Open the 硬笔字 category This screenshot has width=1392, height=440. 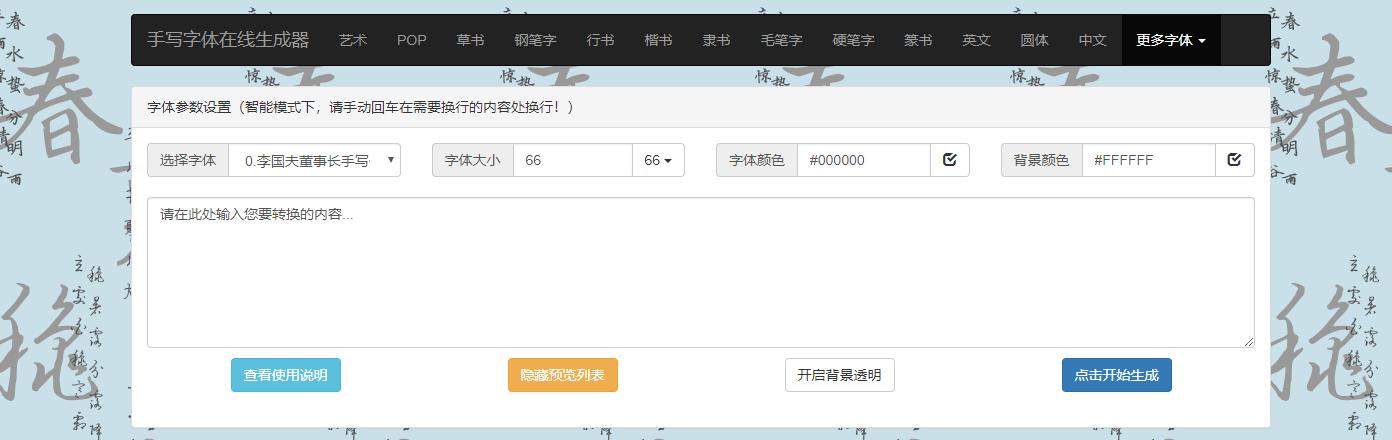pos(853,40)
